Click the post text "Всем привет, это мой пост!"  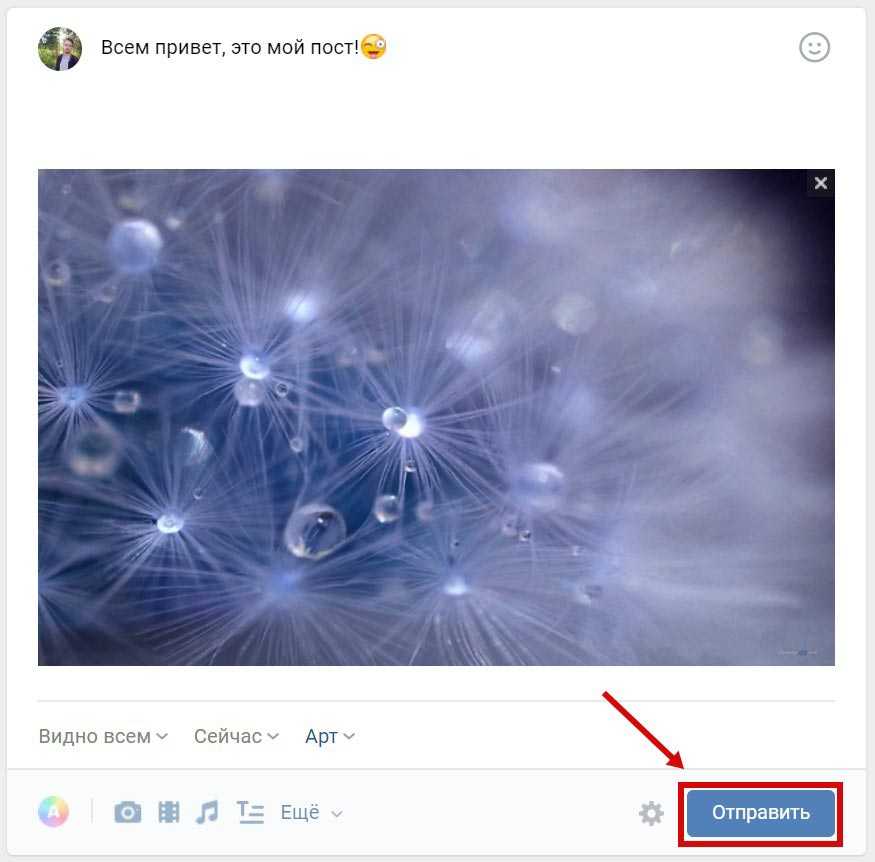(x=230, y=48)
